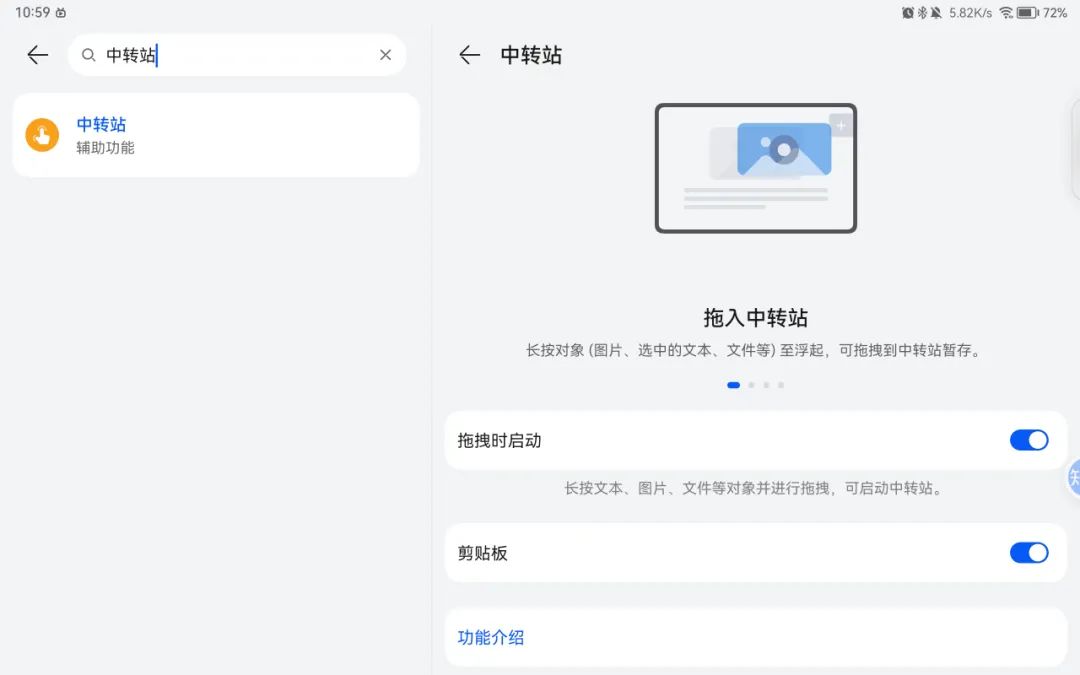Click the floating blue 知 badge
The height and width of the screenshot is (675, 1080).
point(1073,478)
